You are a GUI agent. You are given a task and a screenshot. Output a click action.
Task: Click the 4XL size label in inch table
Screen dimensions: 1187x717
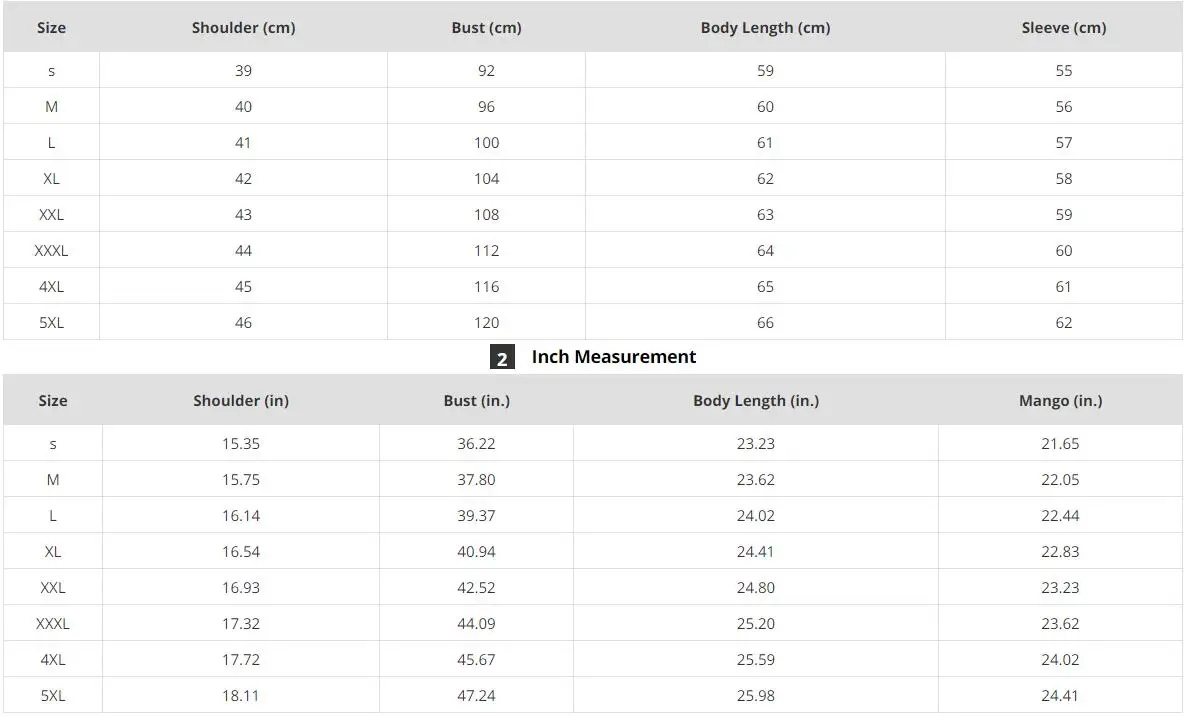[53, 659]
